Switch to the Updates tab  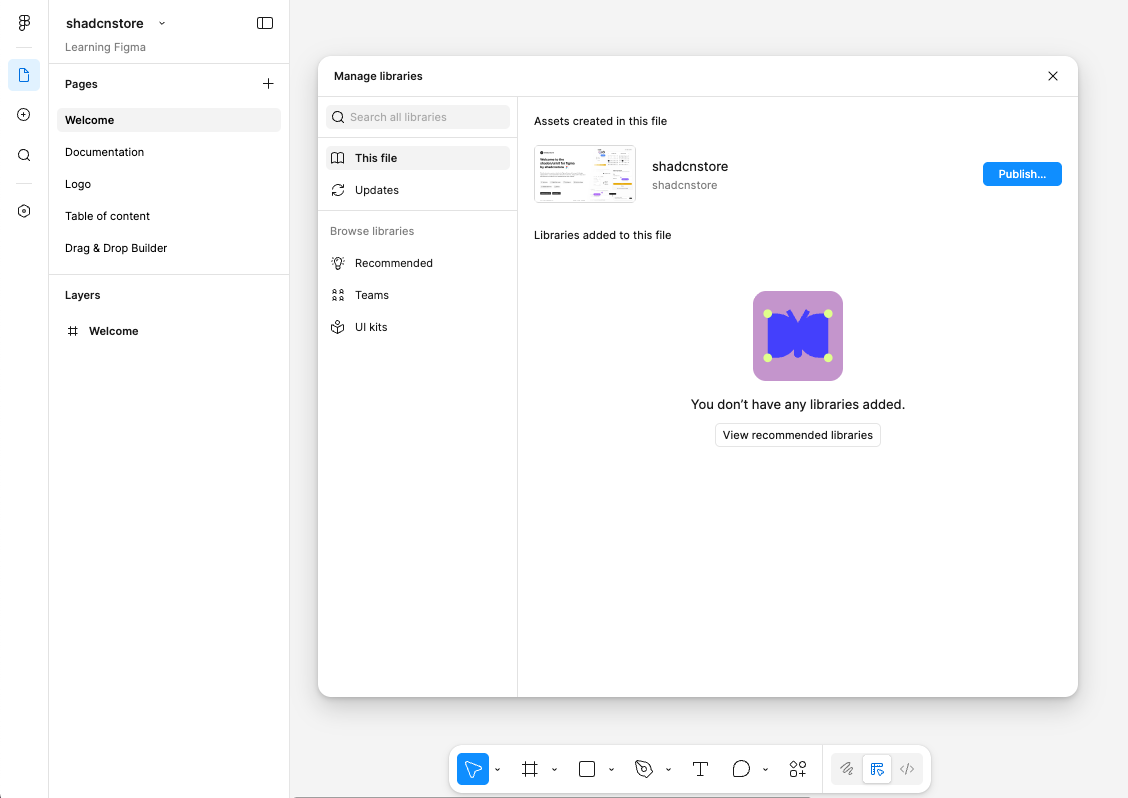(417, 190)
